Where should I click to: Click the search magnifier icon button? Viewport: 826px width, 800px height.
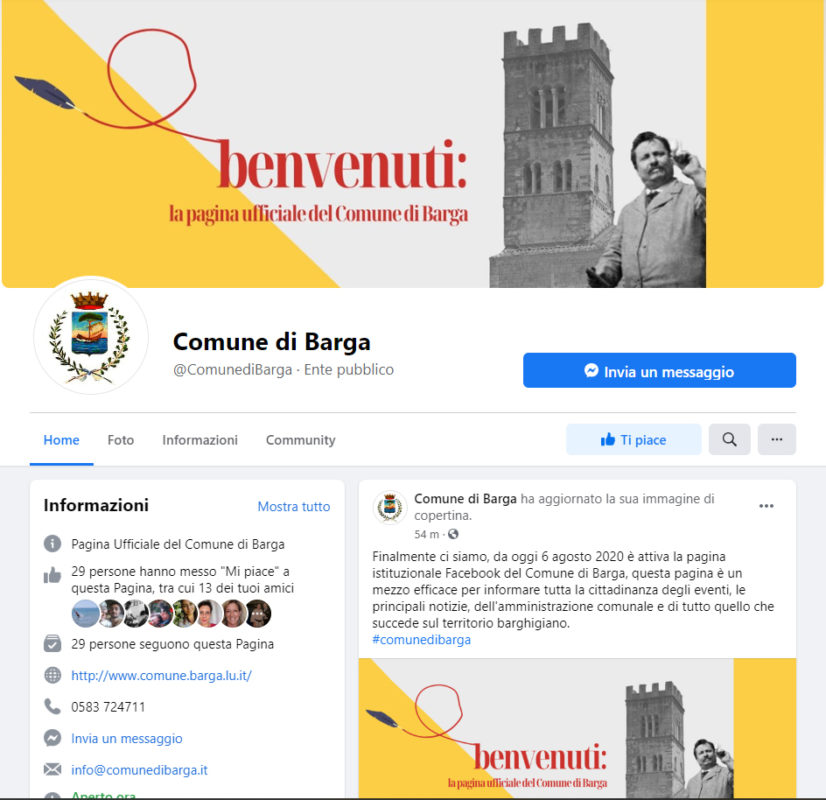coord(729,439)
